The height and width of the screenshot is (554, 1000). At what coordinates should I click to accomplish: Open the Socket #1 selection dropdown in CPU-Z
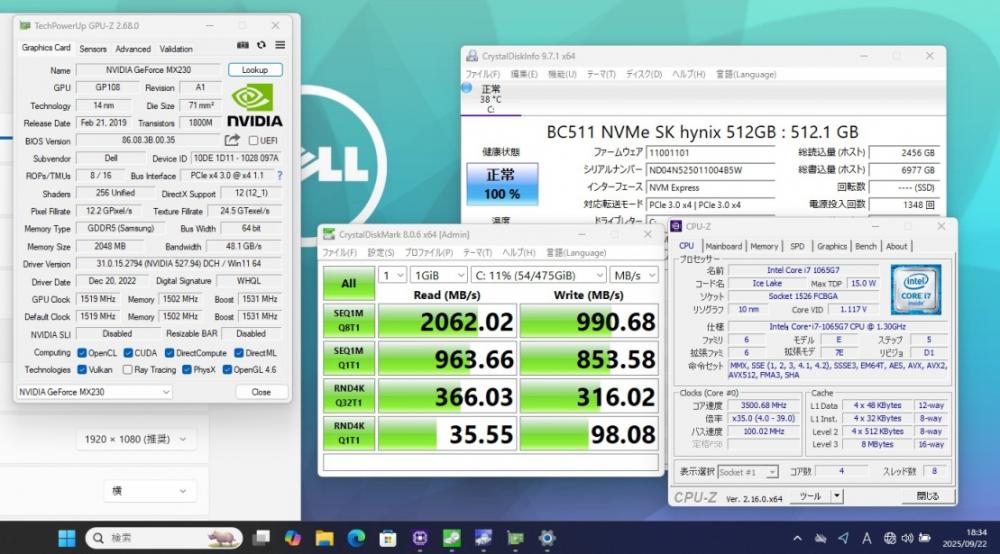747,472
